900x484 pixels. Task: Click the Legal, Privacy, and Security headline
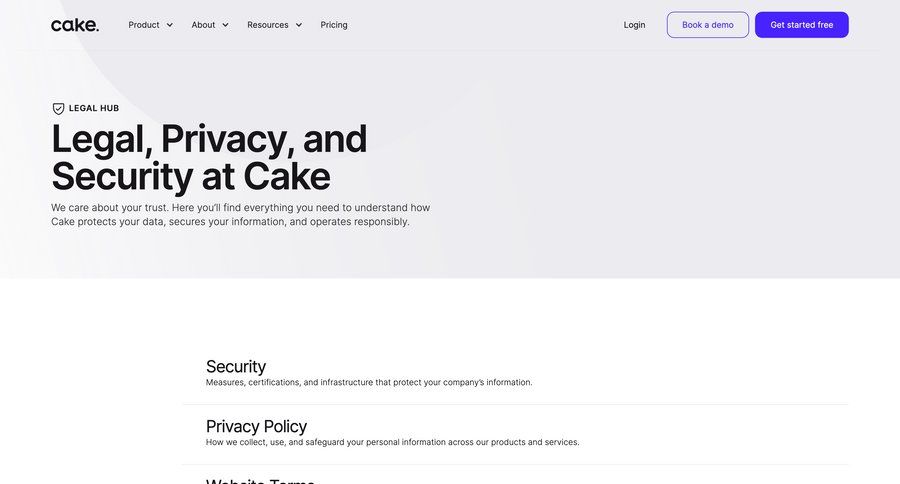209,157
